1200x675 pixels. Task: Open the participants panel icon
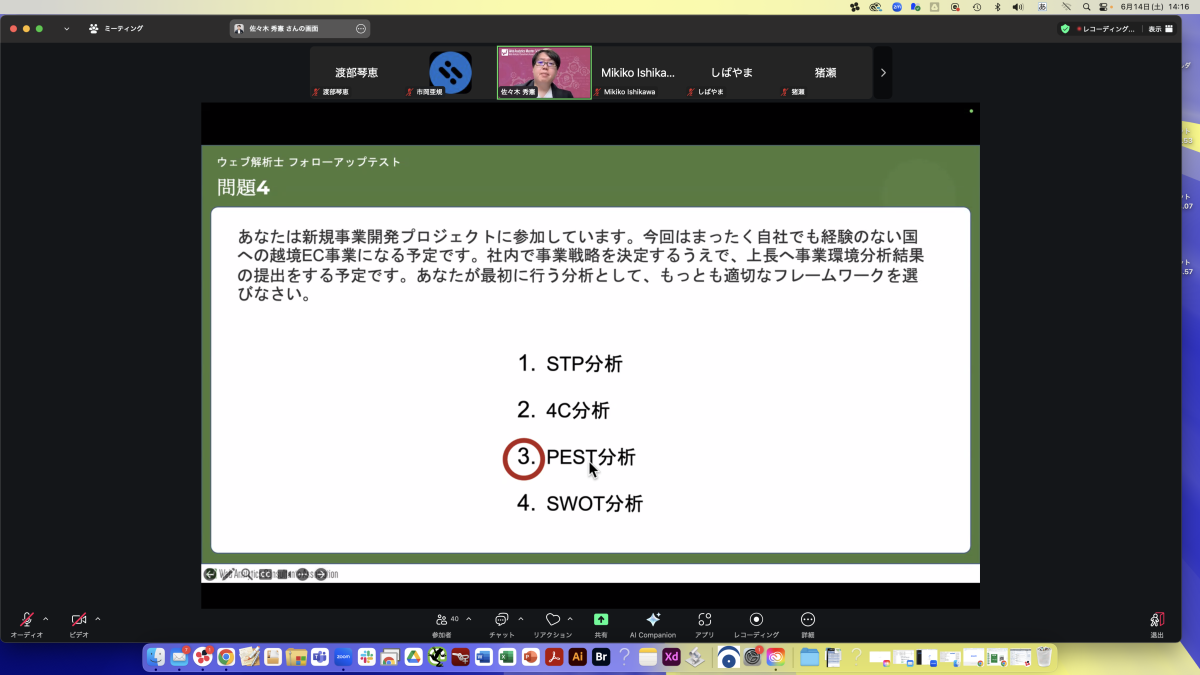pos(442,620)
